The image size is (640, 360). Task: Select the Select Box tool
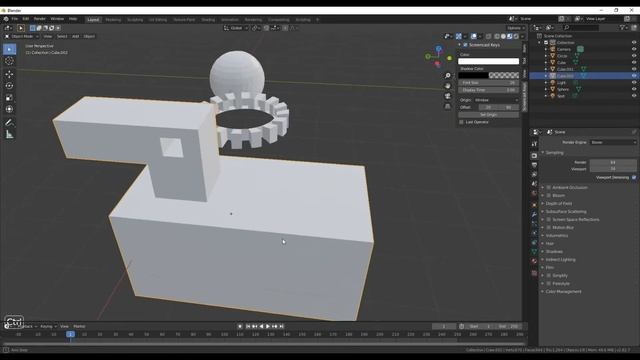point(9,49)
